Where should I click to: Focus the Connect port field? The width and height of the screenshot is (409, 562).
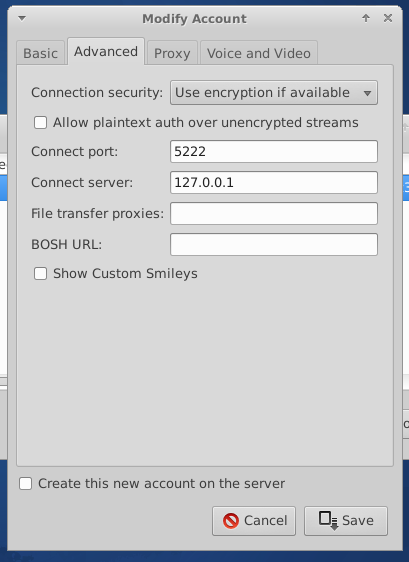tap(274, 151)
